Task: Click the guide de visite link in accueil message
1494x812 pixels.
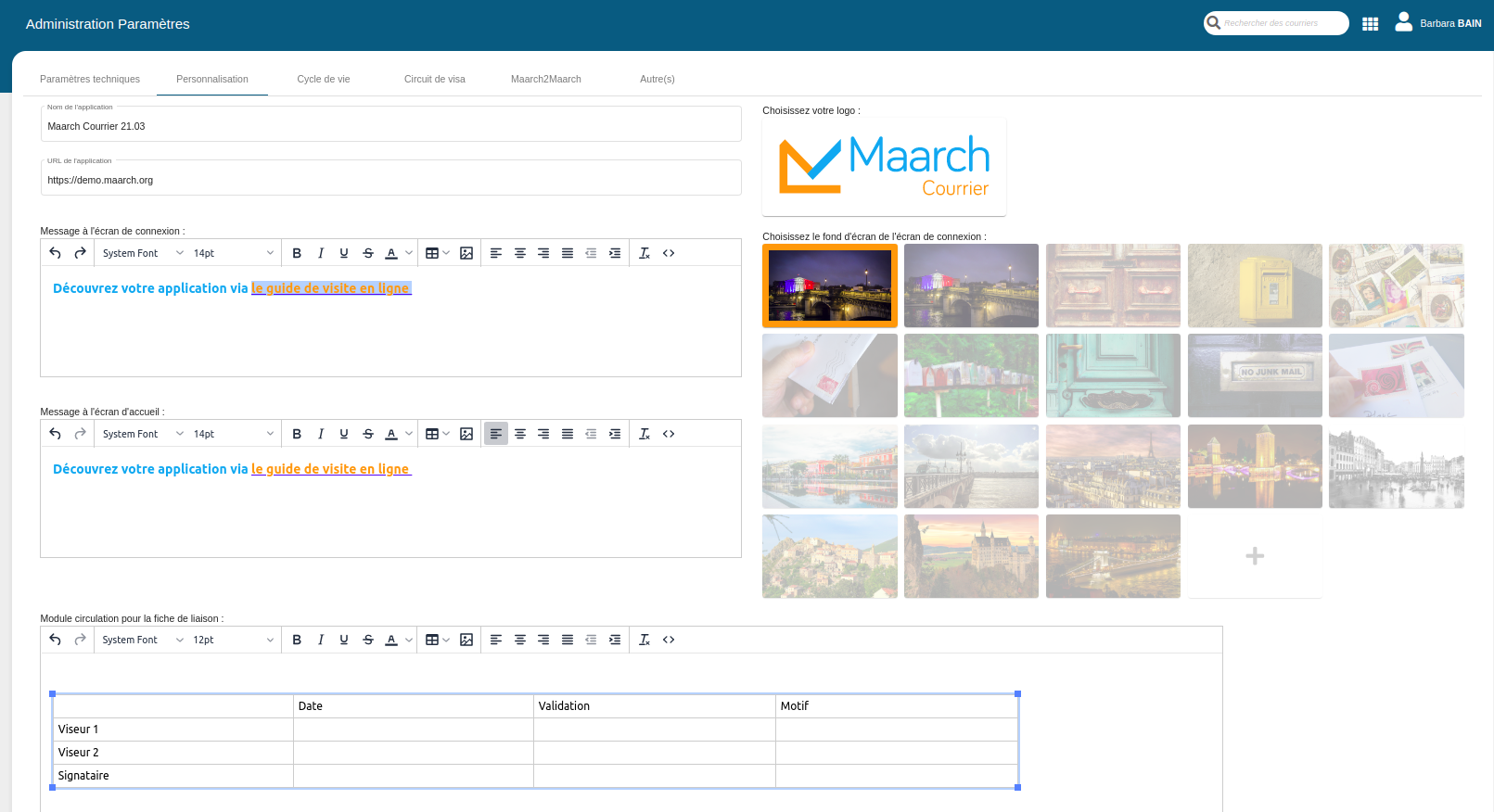Action: [330, 469]
